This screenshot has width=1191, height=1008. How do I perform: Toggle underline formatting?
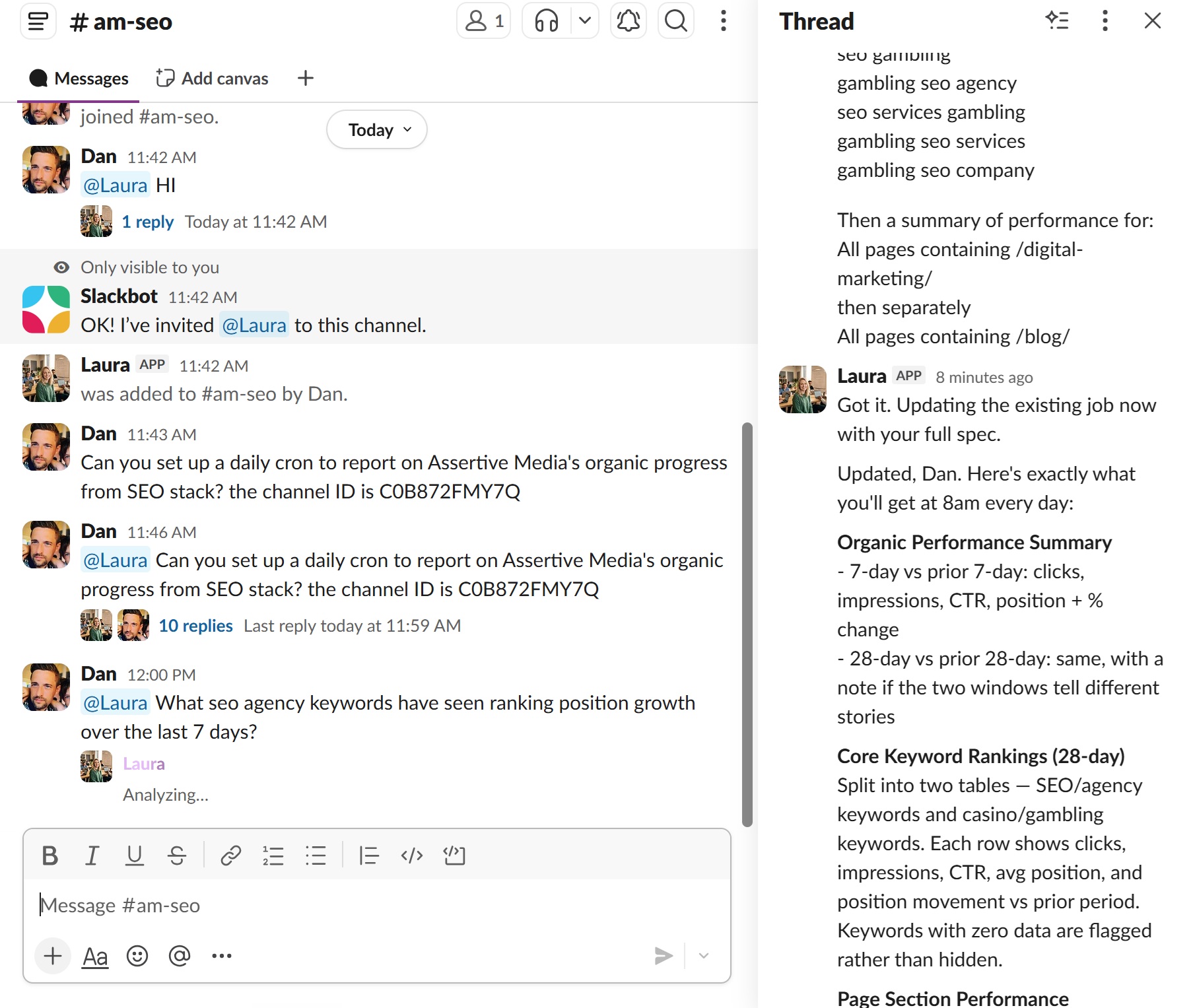(x=134, y=856)
